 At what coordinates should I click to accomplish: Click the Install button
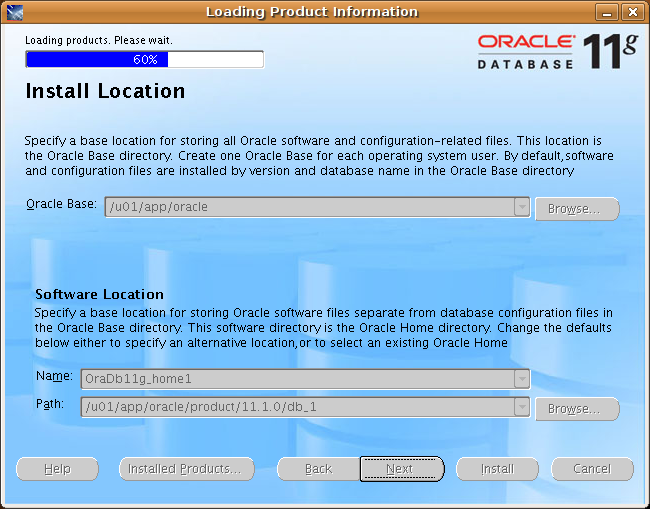tap(497, 469)
